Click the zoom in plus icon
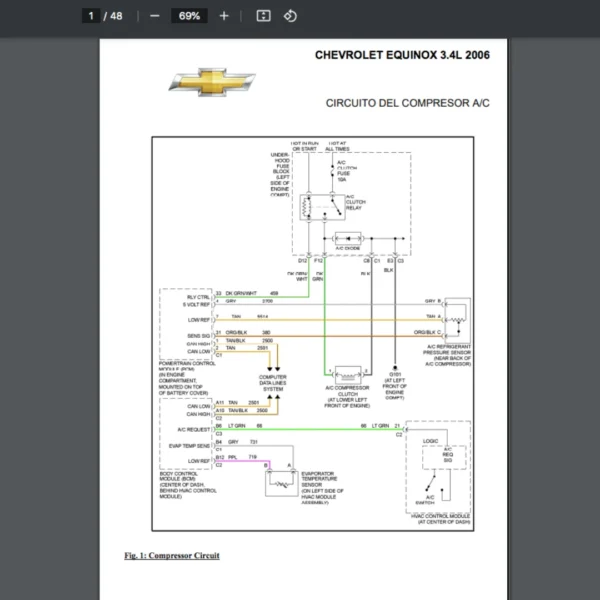This screenshot has width=600, height=600. (x=224, y=16)
